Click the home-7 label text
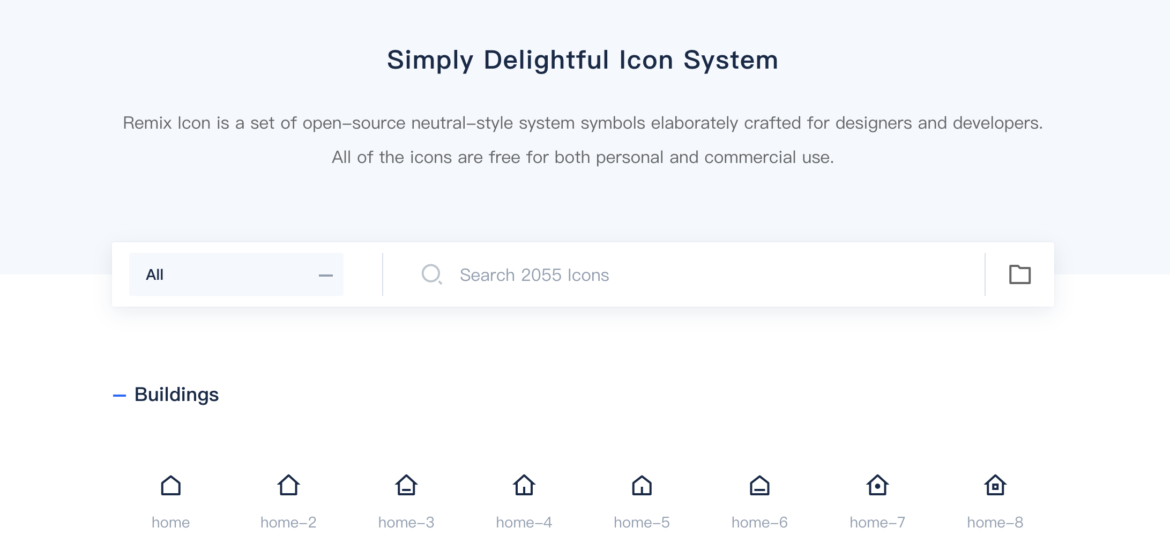The height and width of the screenshot is (550, 1170). click(x=878, y=522)
